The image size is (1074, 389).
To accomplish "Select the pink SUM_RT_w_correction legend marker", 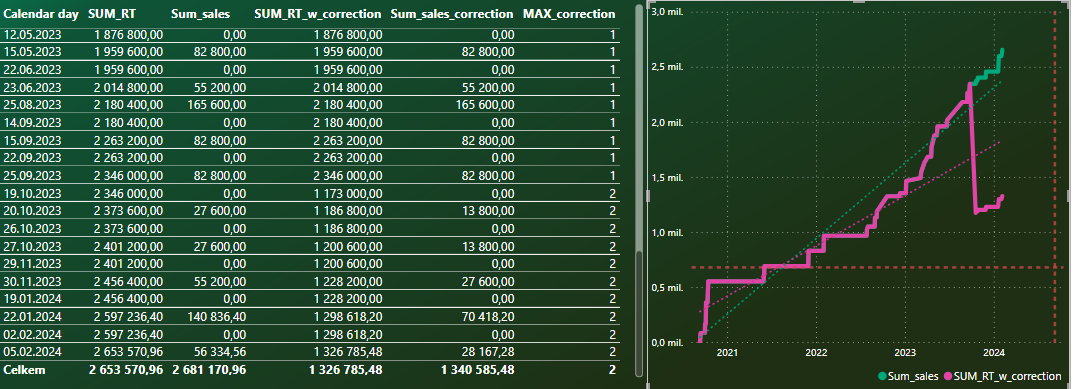I will (949, 377).
